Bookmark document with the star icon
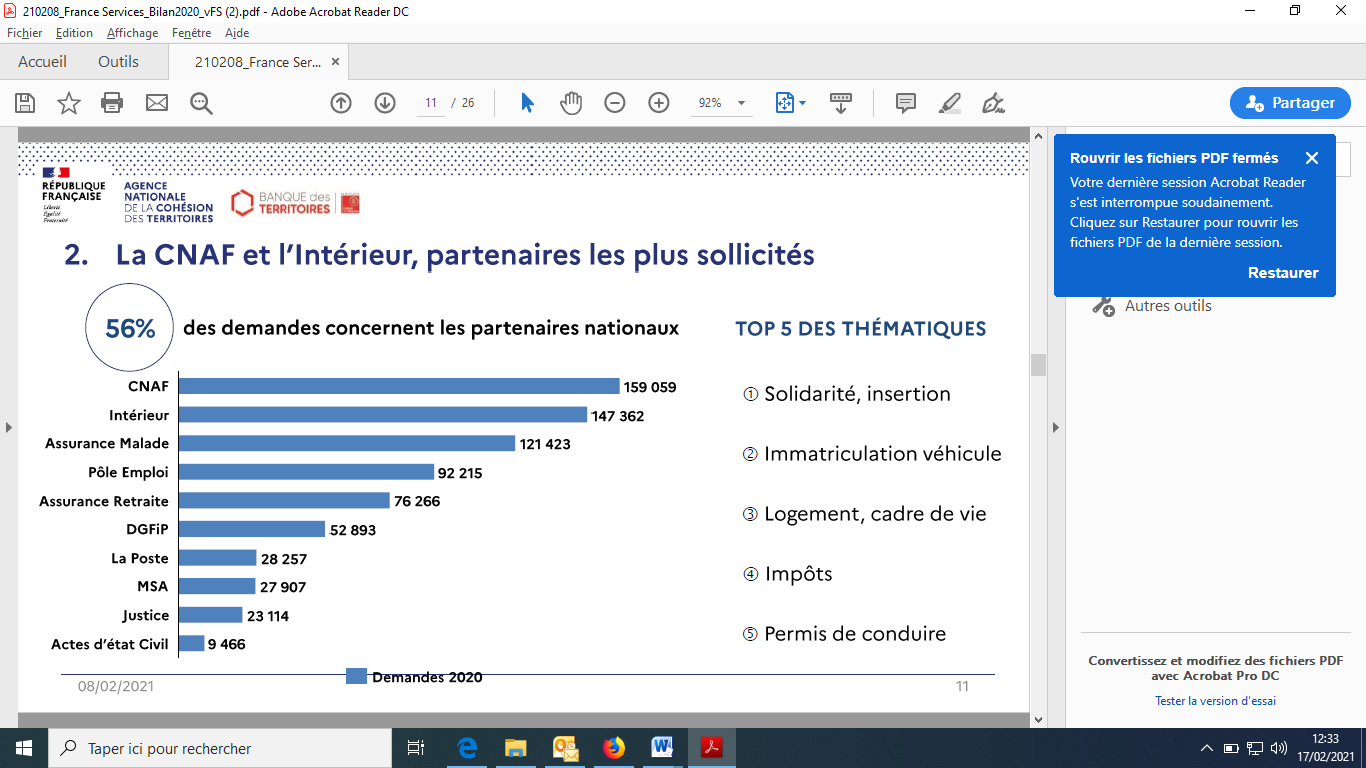The height and width of the screenshot is (768, 1366). tap(69, 103)
